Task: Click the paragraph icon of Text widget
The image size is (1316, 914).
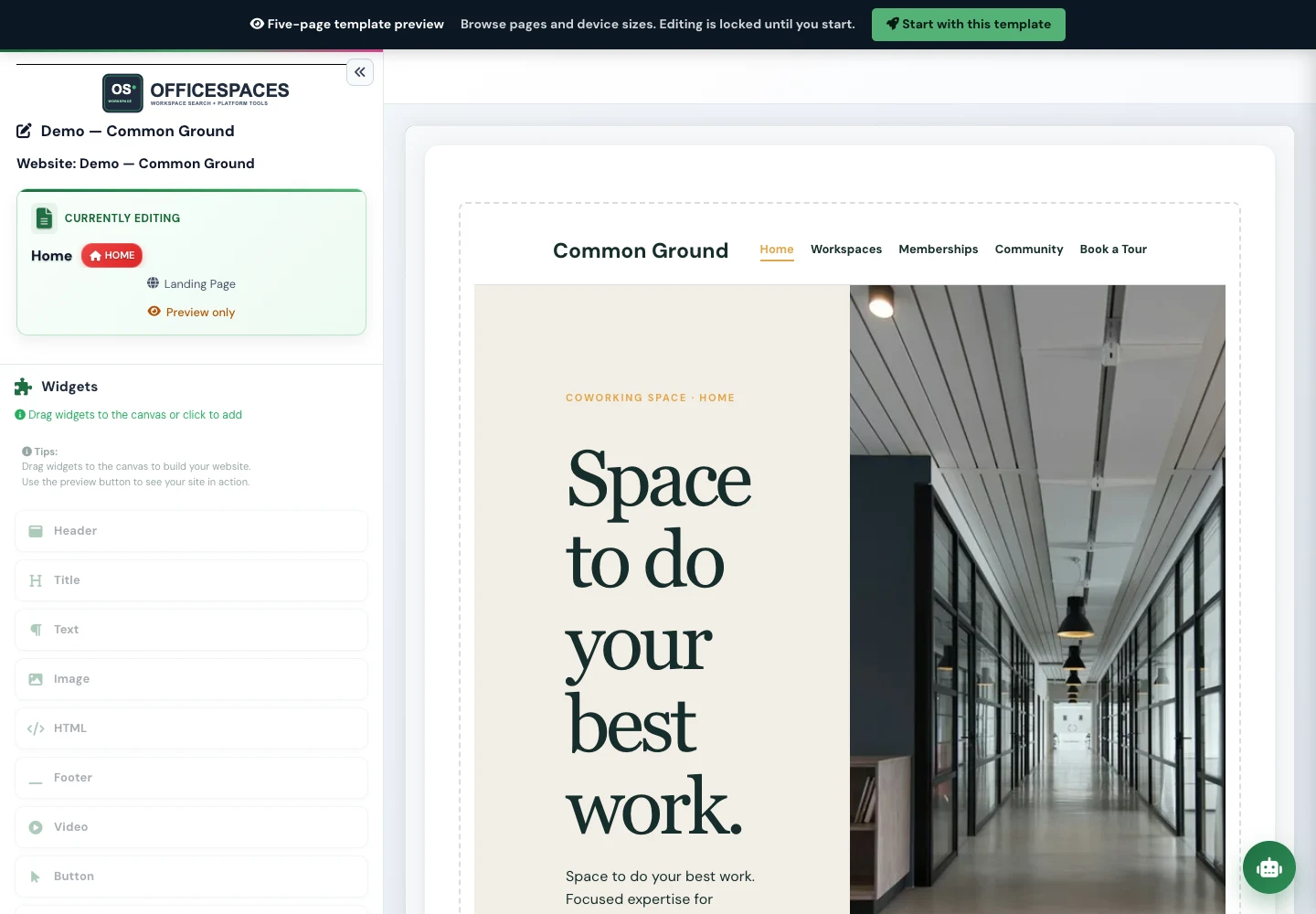Action: (x=36, y=630)
